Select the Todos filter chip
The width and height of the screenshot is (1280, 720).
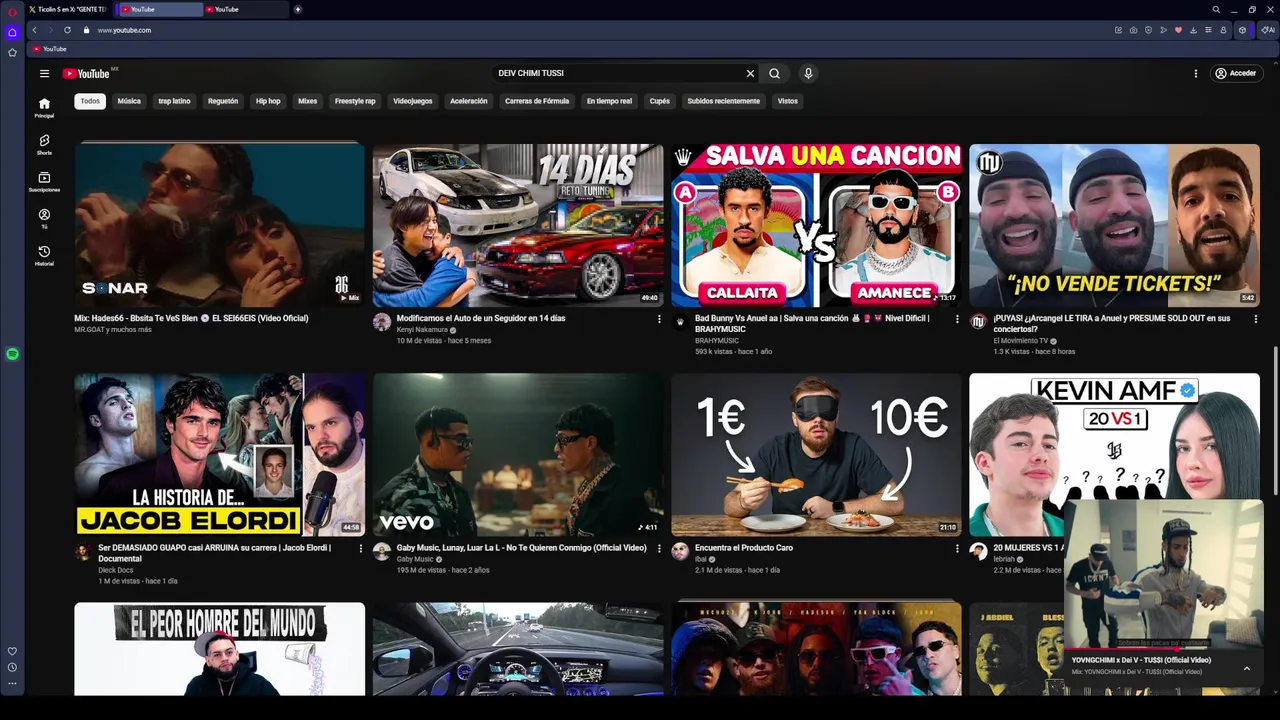[x=90, y=101]
